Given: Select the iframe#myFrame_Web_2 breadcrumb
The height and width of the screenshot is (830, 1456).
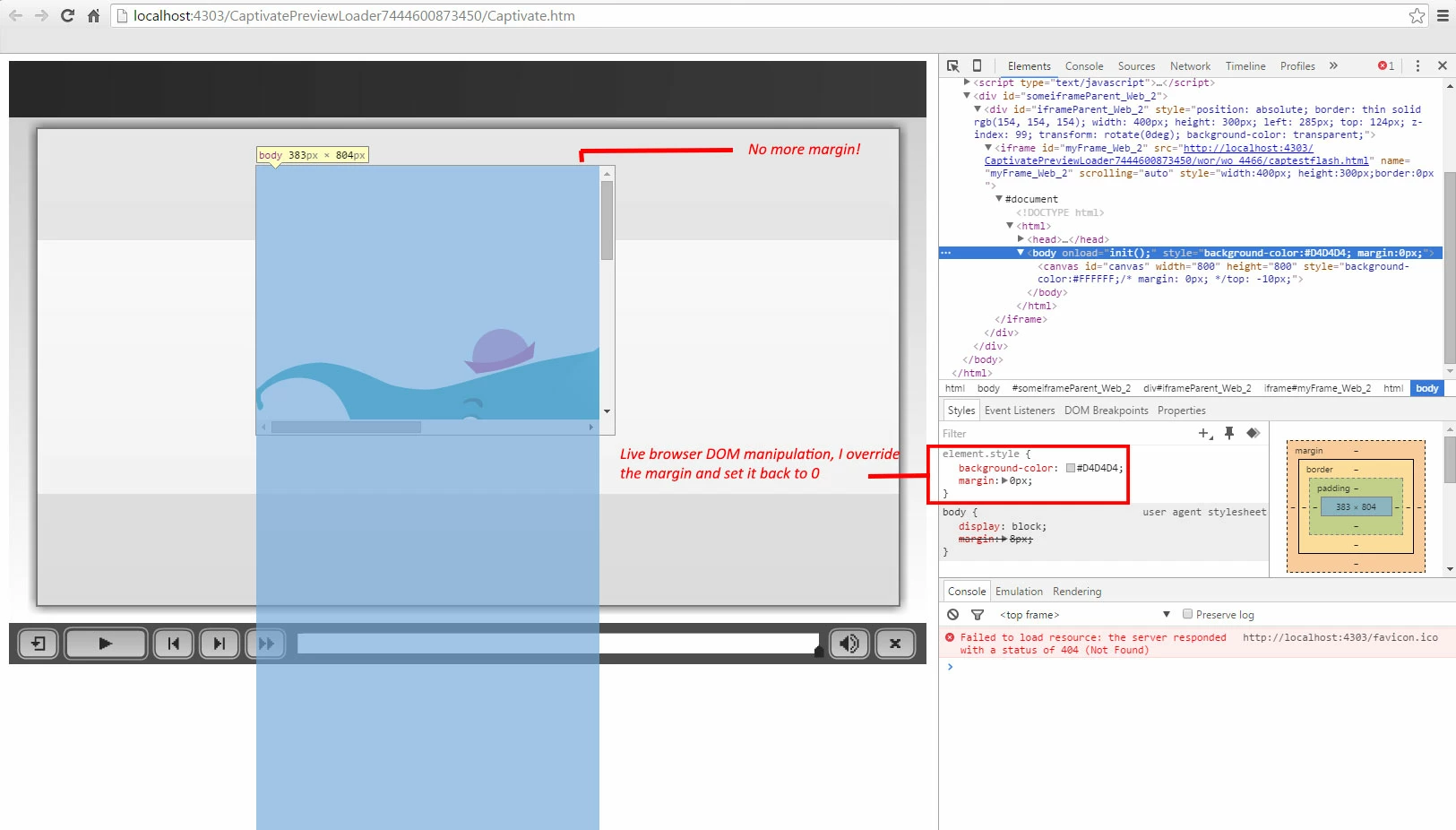Looking at the screenshot, I should tap(1317, 388).
